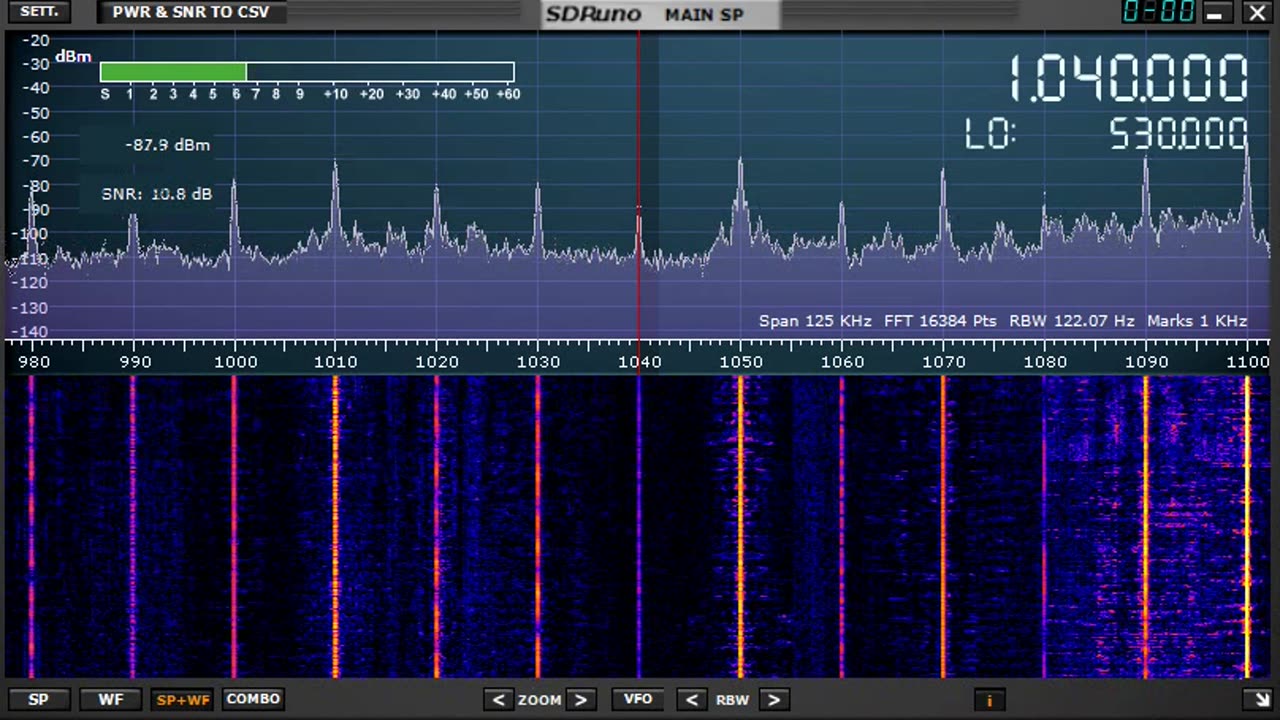The width and height of the screenshot is (1280, 720).
Task: Select SP+WF combined view mode
Action: [x=182, y=700]
